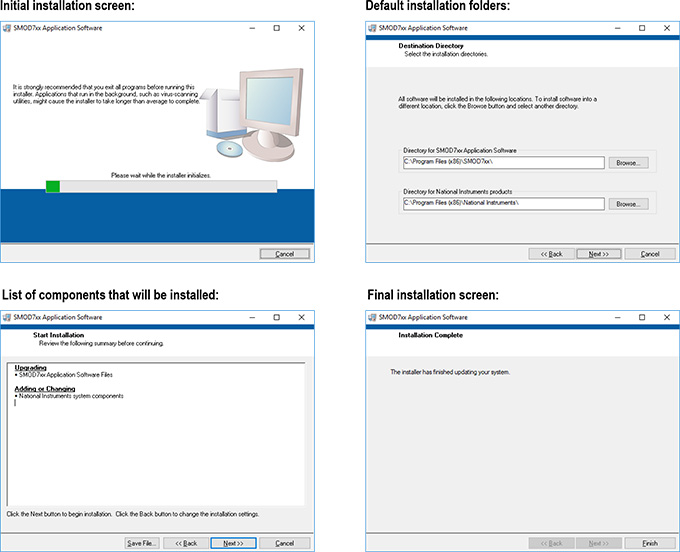Click Cancel in the initializing installer window
This screenshot has width=680, height=552.
coord(284,254)
